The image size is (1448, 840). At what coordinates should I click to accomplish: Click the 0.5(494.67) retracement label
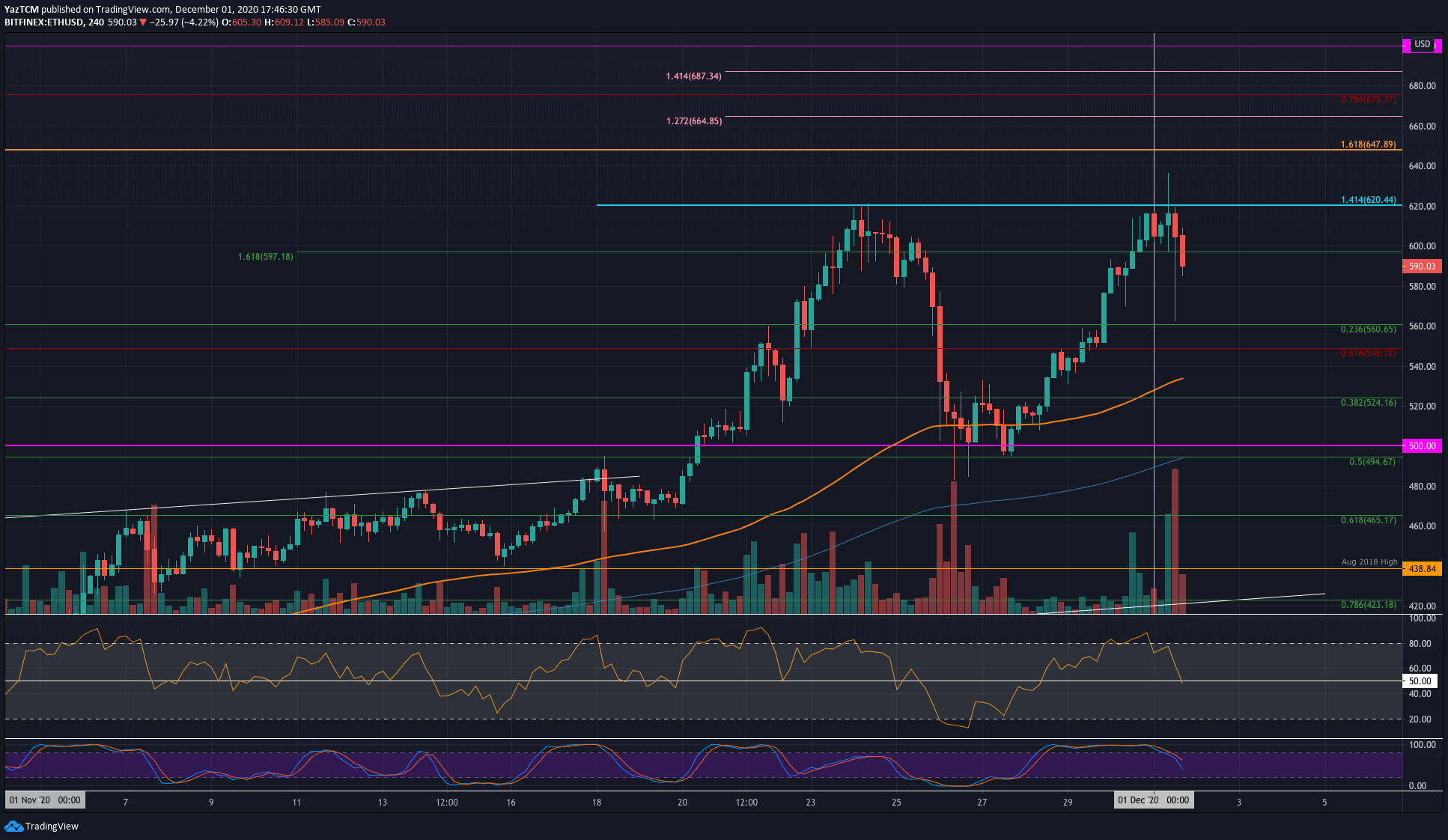(x=1372, y=462)
